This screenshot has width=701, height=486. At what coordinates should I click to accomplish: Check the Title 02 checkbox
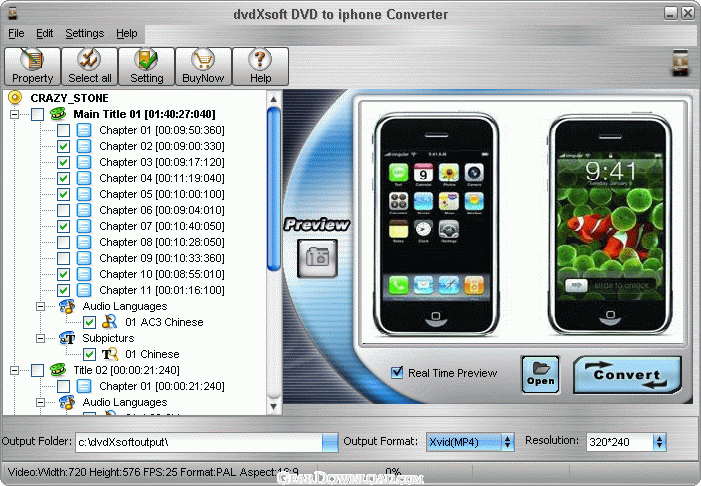coord(38,370)
